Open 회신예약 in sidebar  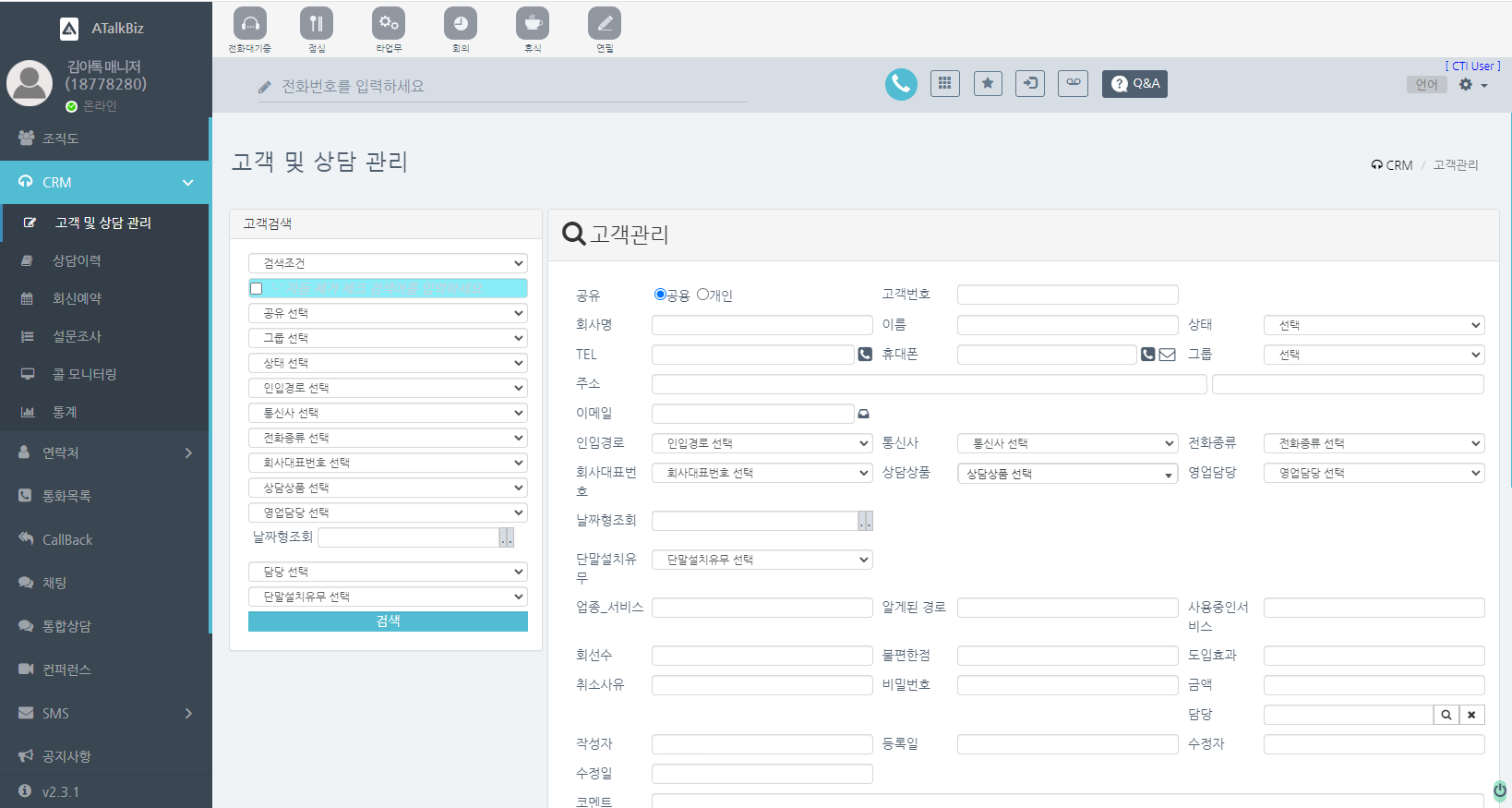point(104,298)
